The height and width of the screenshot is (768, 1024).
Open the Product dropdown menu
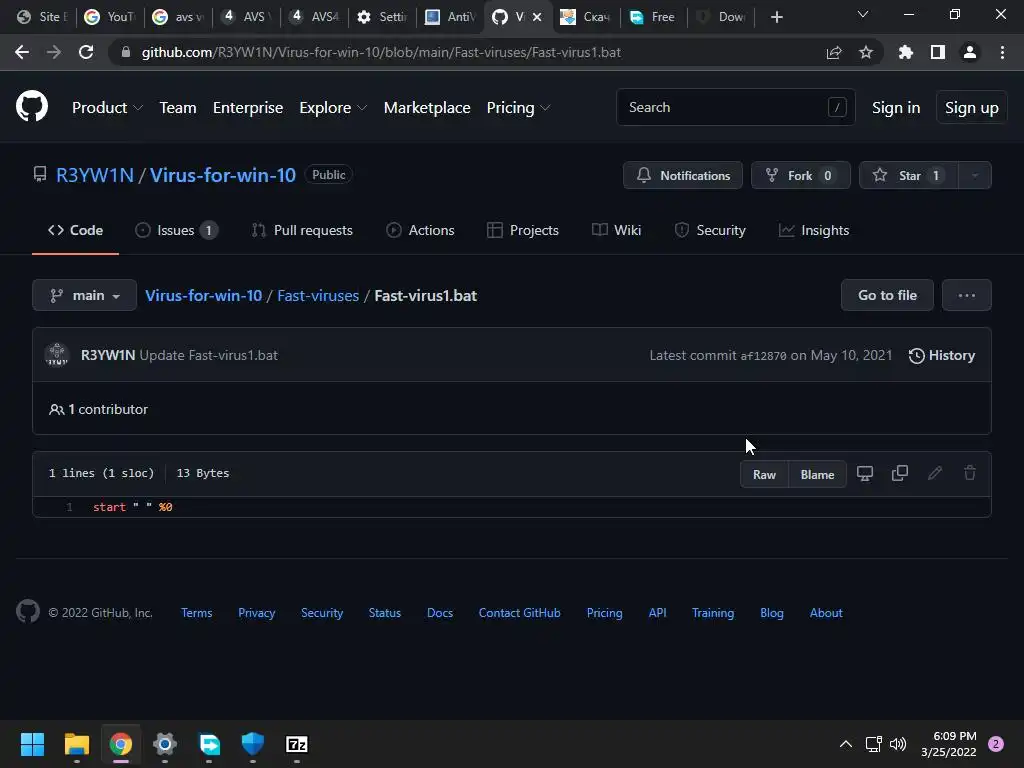point(107,108)
